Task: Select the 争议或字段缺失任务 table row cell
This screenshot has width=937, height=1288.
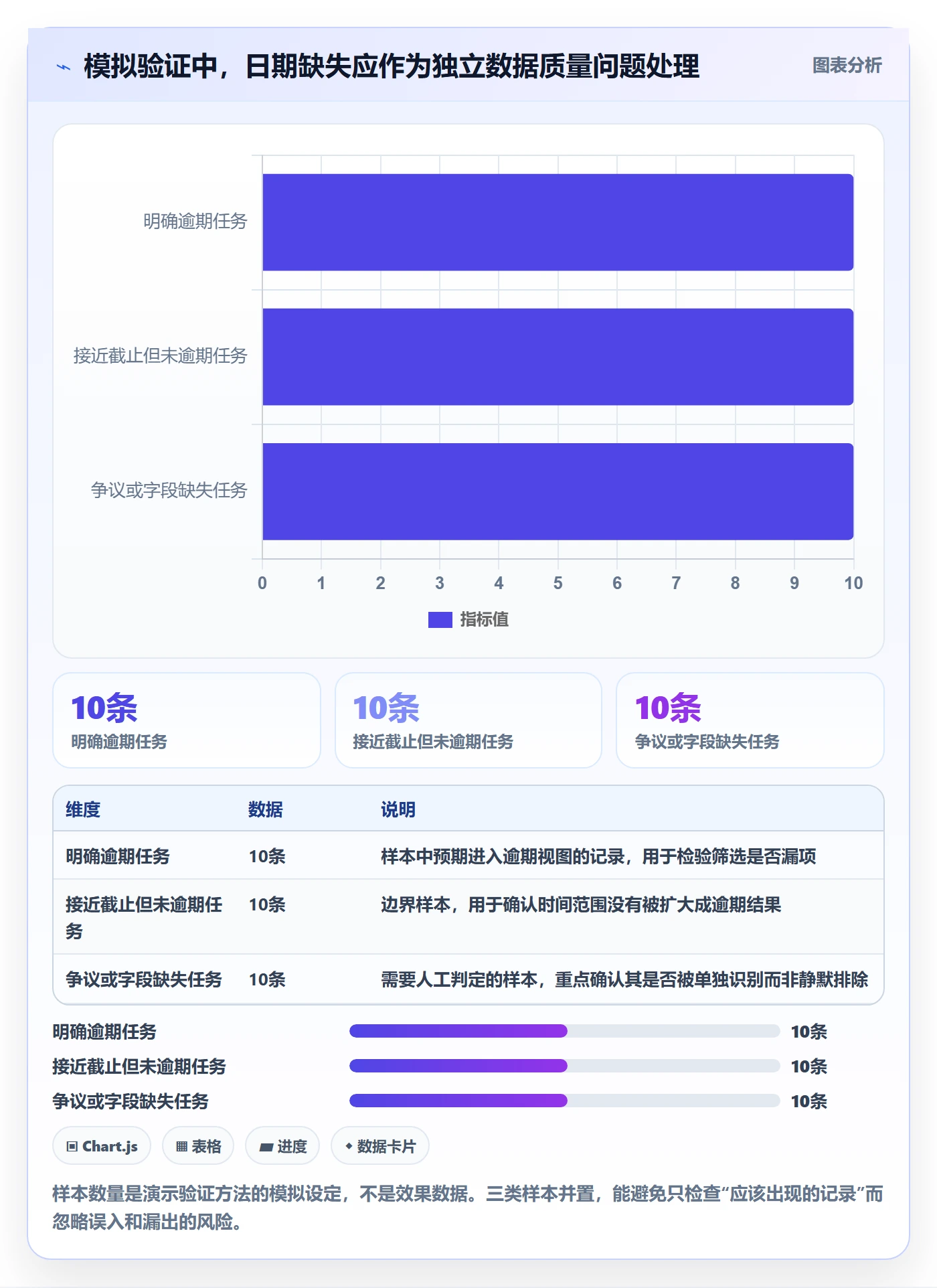Action: pyautogui.click(x=144, y=979)
